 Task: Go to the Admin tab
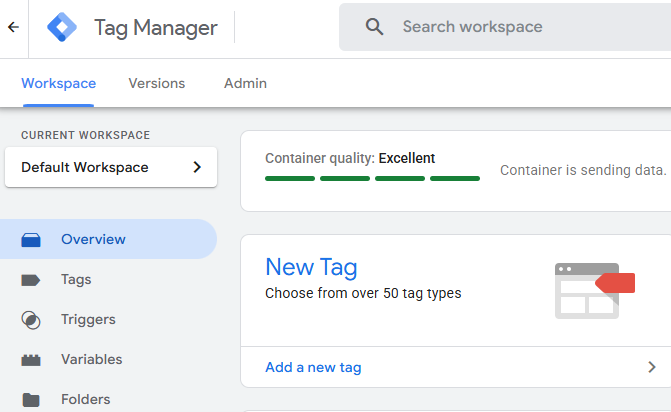pos(245,83)
